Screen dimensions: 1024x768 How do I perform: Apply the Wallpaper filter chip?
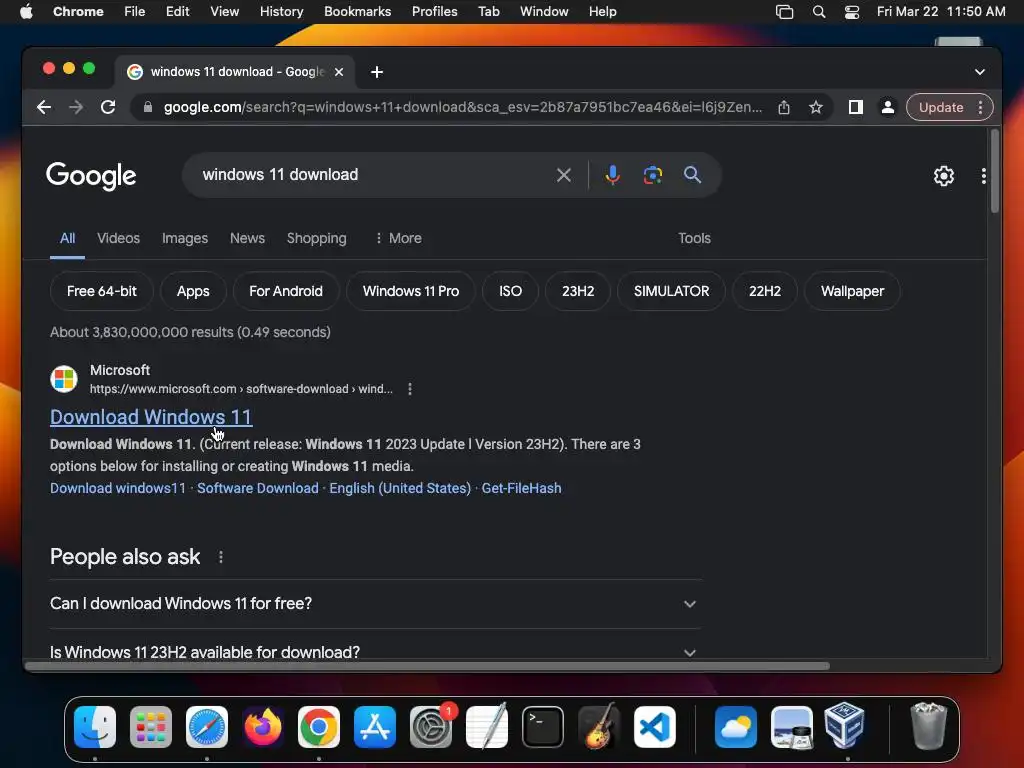pos(852,291)
